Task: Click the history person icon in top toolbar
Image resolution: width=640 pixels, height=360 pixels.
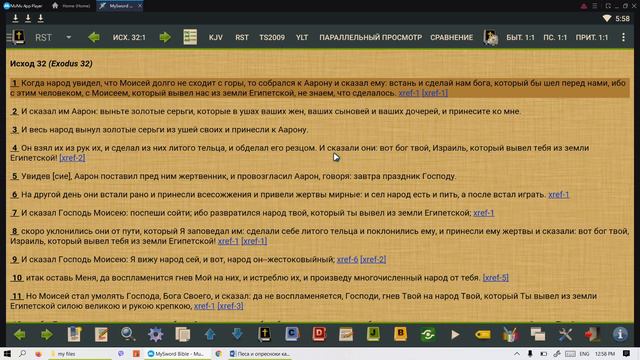Action: click(490, 37)
